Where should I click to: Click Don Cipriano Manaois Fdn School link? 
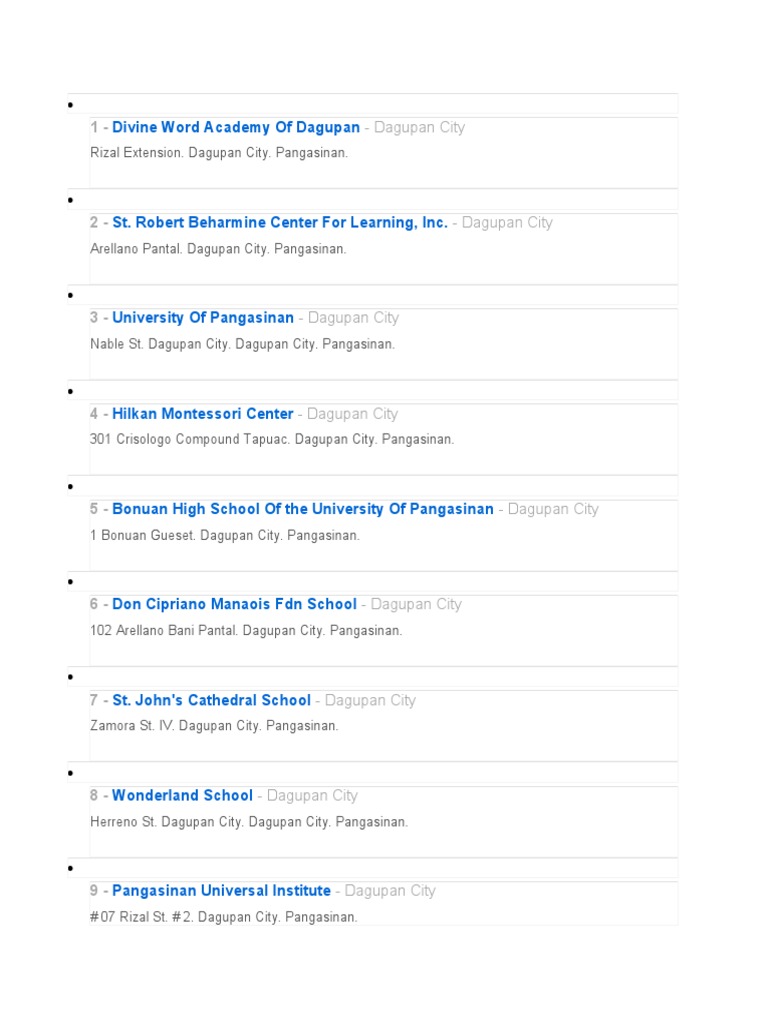[x=234, y=604]
